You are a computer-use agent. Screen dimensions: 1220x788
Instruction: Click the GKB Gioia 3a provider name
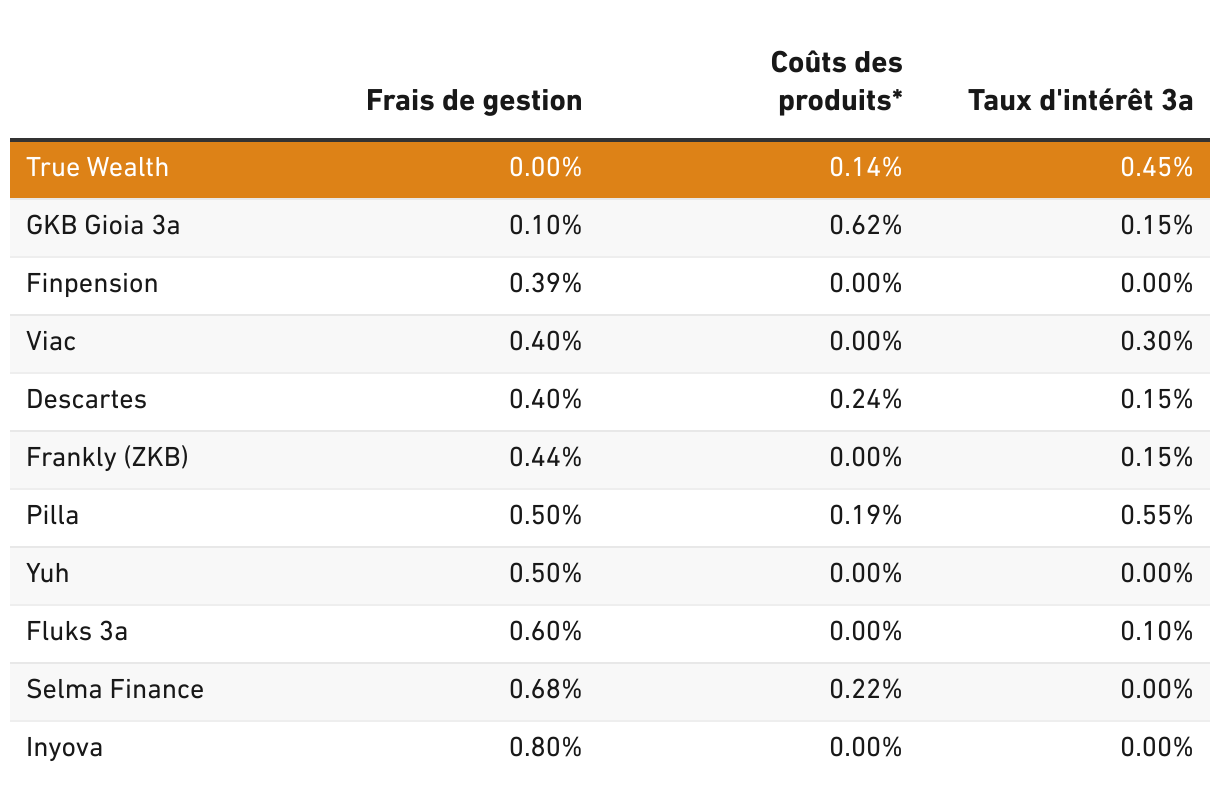click(x=103, y=225)
